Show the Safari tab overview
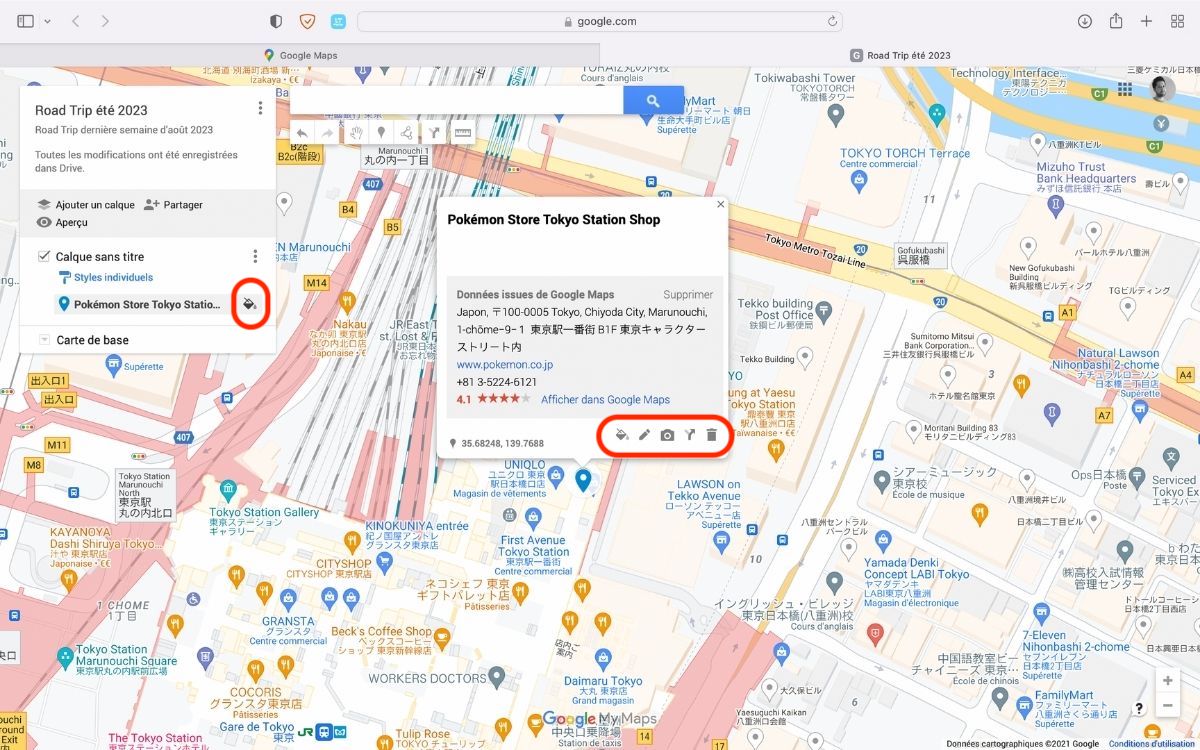1200x750 pixels. click(x=1177, y=21)
